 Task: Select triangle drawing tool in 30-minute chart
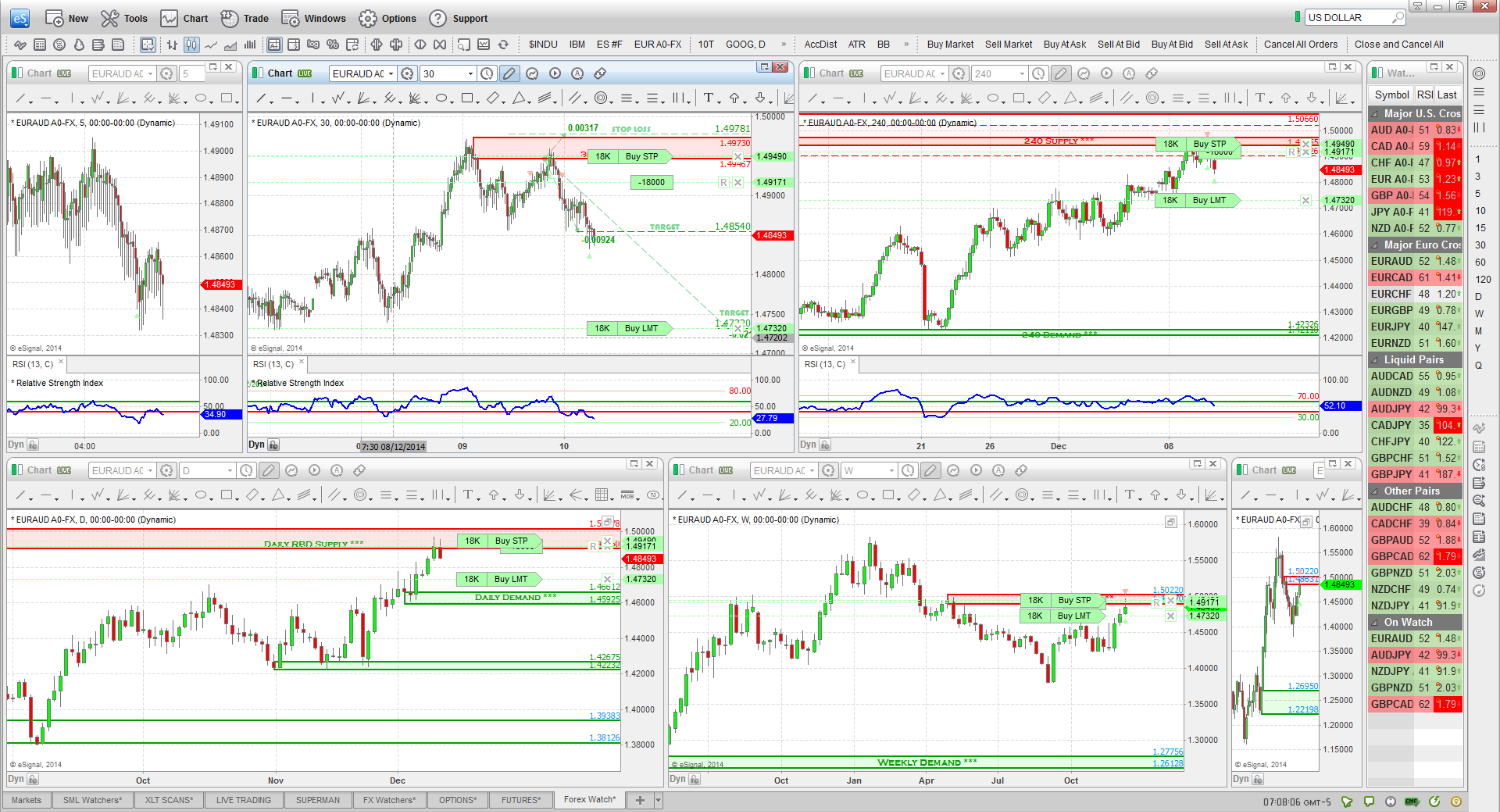tap(519, 97)
